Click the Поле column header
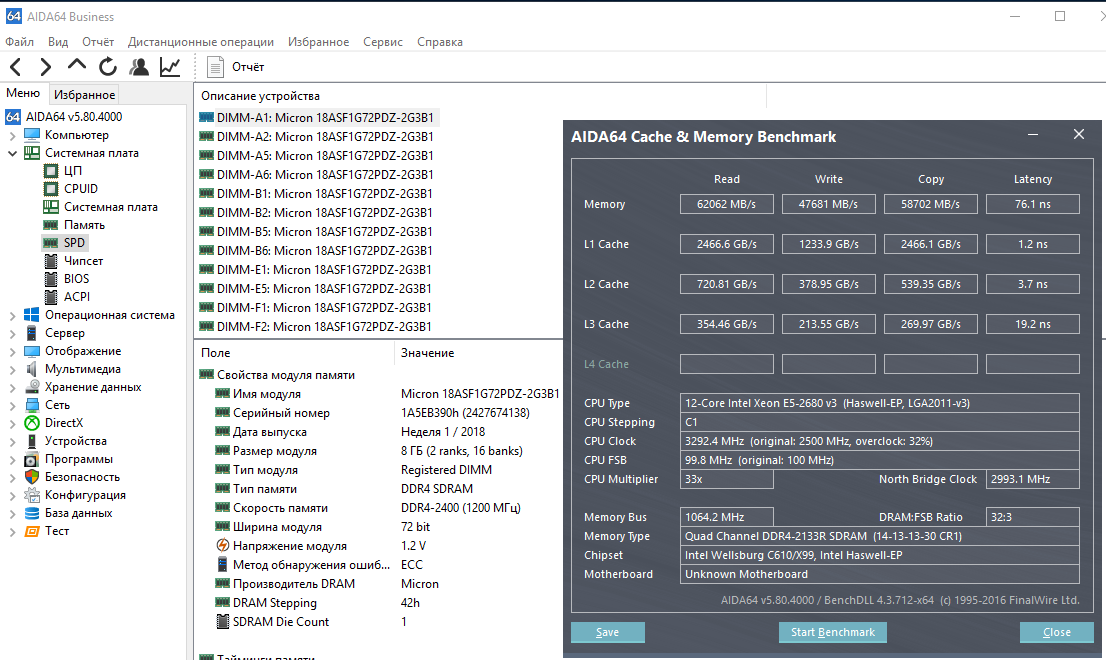This screenshot has width=1106, height=660. [x=294, y=353]
